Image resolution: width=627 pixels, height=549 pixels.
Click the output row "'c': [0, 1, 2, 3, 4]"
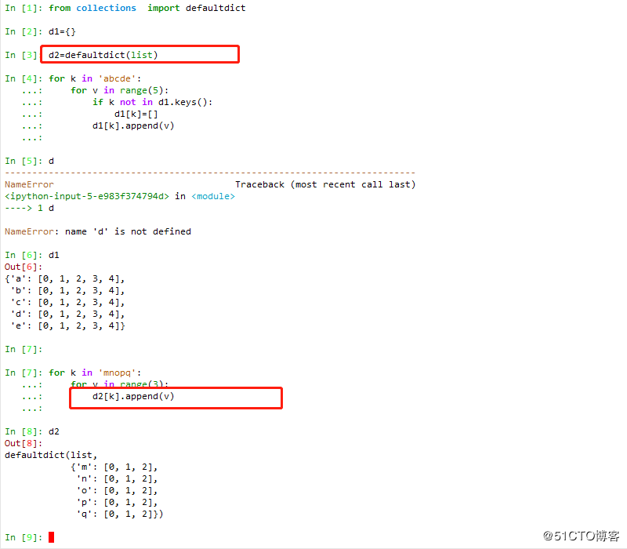[x=68, y=302]
